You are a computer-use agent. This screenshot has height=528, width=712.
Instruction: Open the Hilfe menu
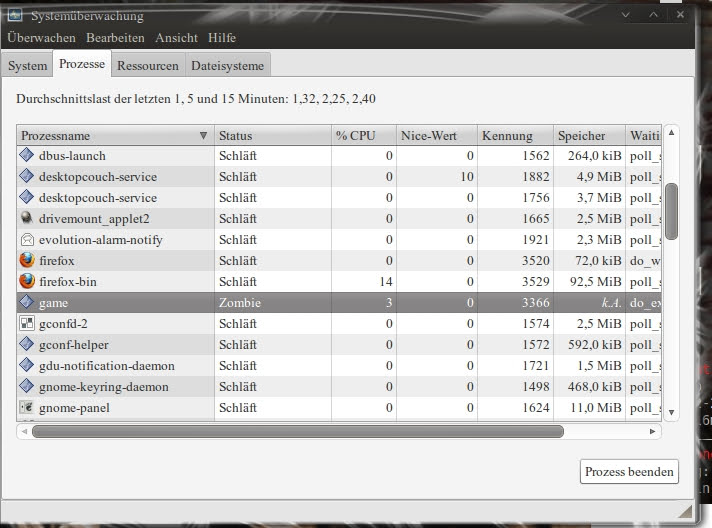(x=222, y=37)
